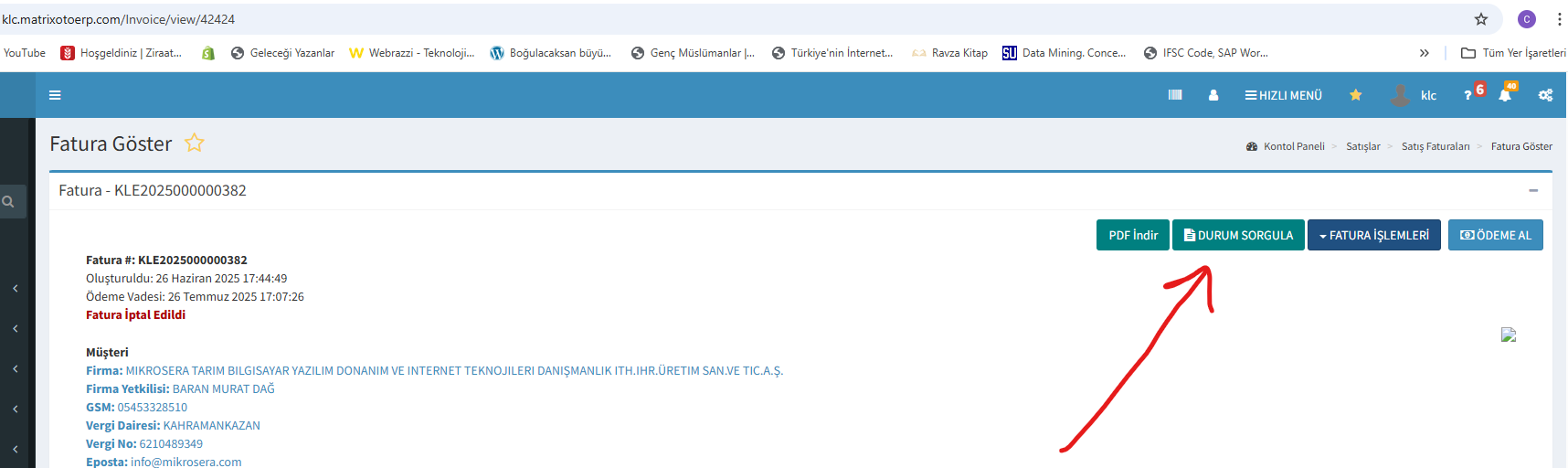Show hidden bookmarks with double chevron
The image size is (1568, 468).
click(x=1424, y=53)
